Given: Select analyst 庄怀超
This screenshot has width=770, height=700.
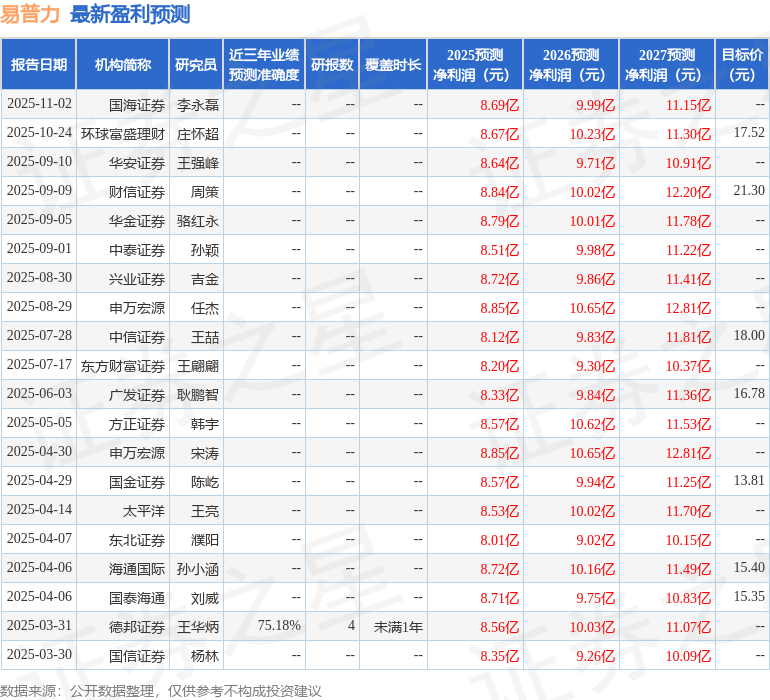Looking at the screenshot, I should coord(198,134).
